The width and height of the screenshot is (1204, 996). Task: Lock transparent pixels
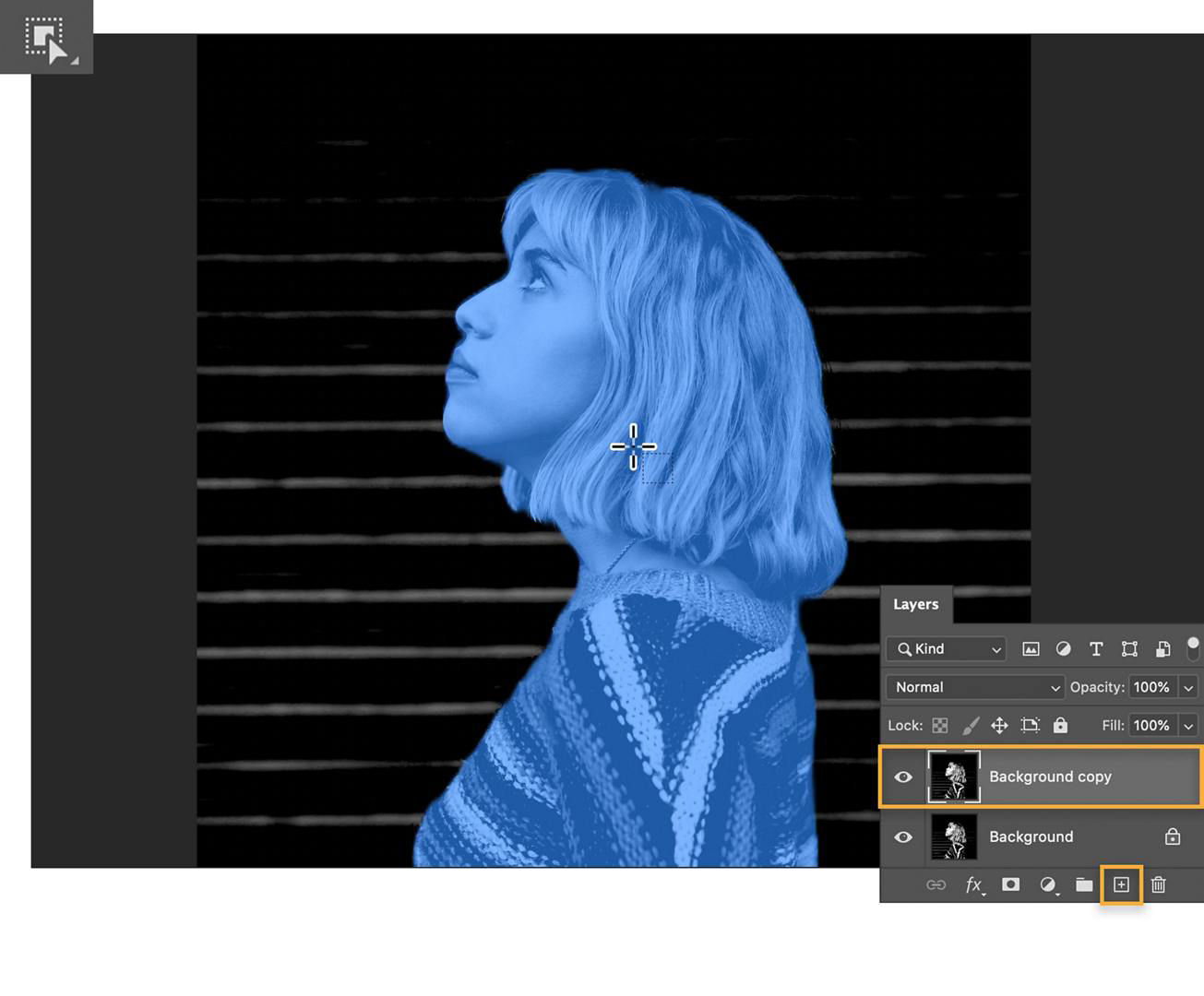[x=940, y=726]
